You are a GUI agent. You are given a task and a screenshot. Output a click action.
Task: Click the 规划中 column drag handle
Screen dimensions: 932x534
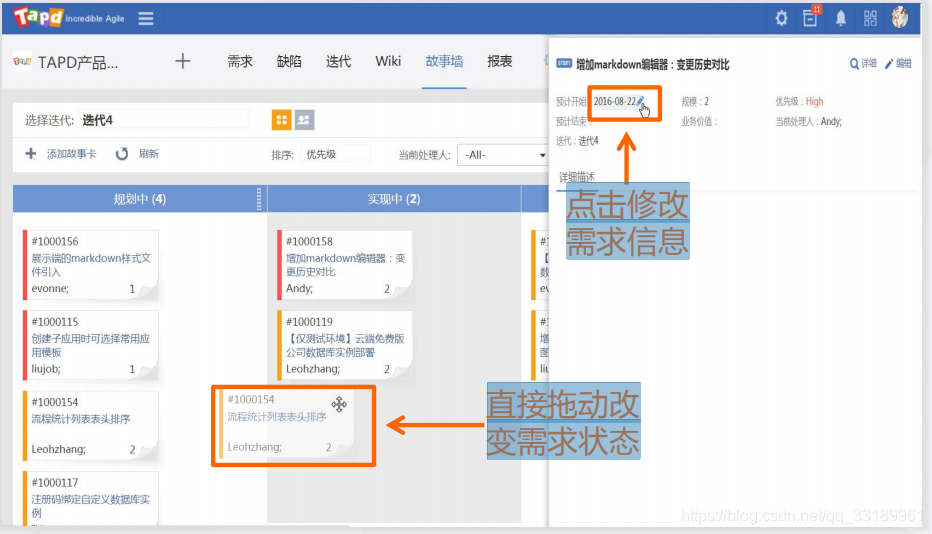(259, 199)
